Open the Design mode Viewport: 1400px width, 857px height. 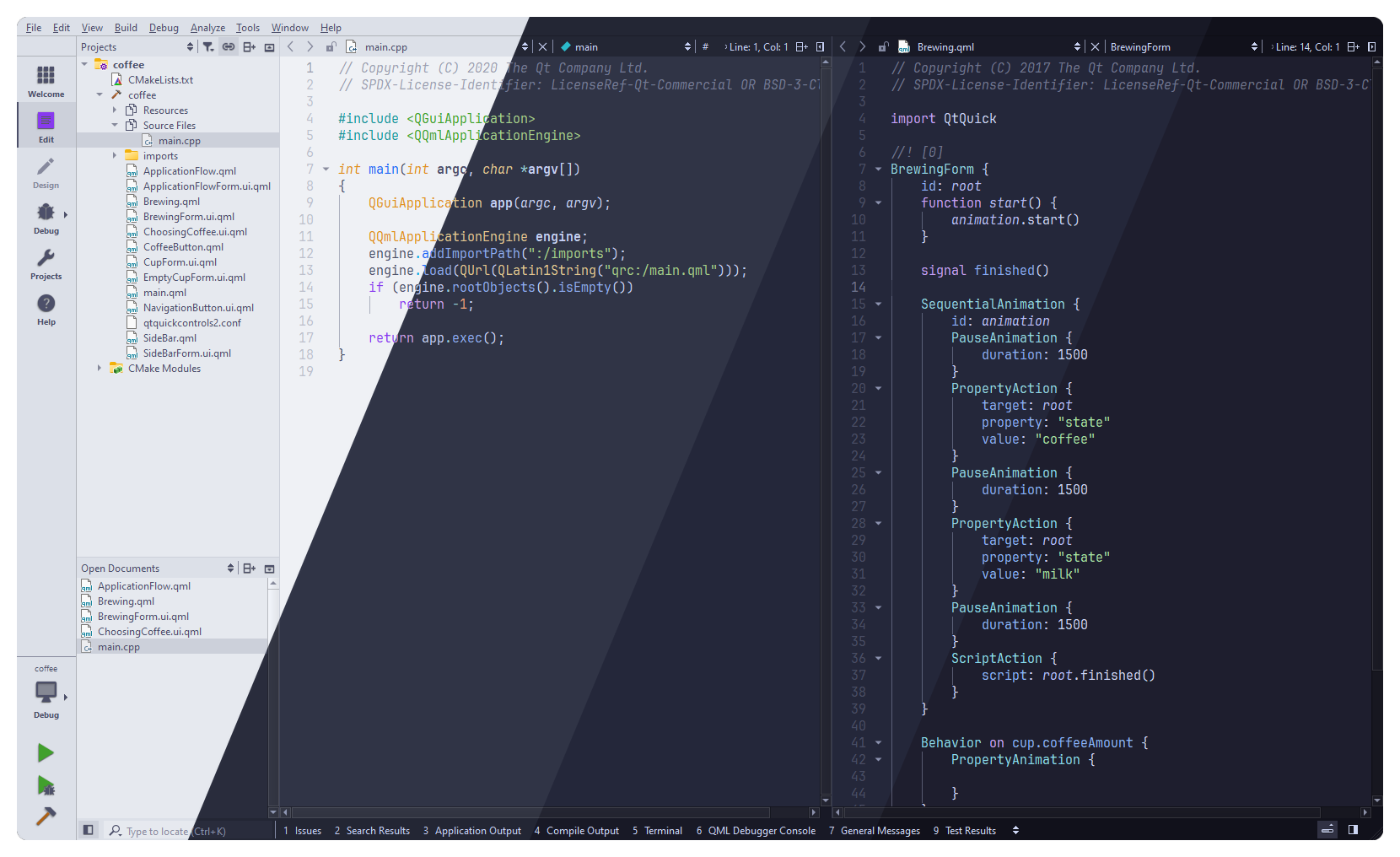click(46, 172)
